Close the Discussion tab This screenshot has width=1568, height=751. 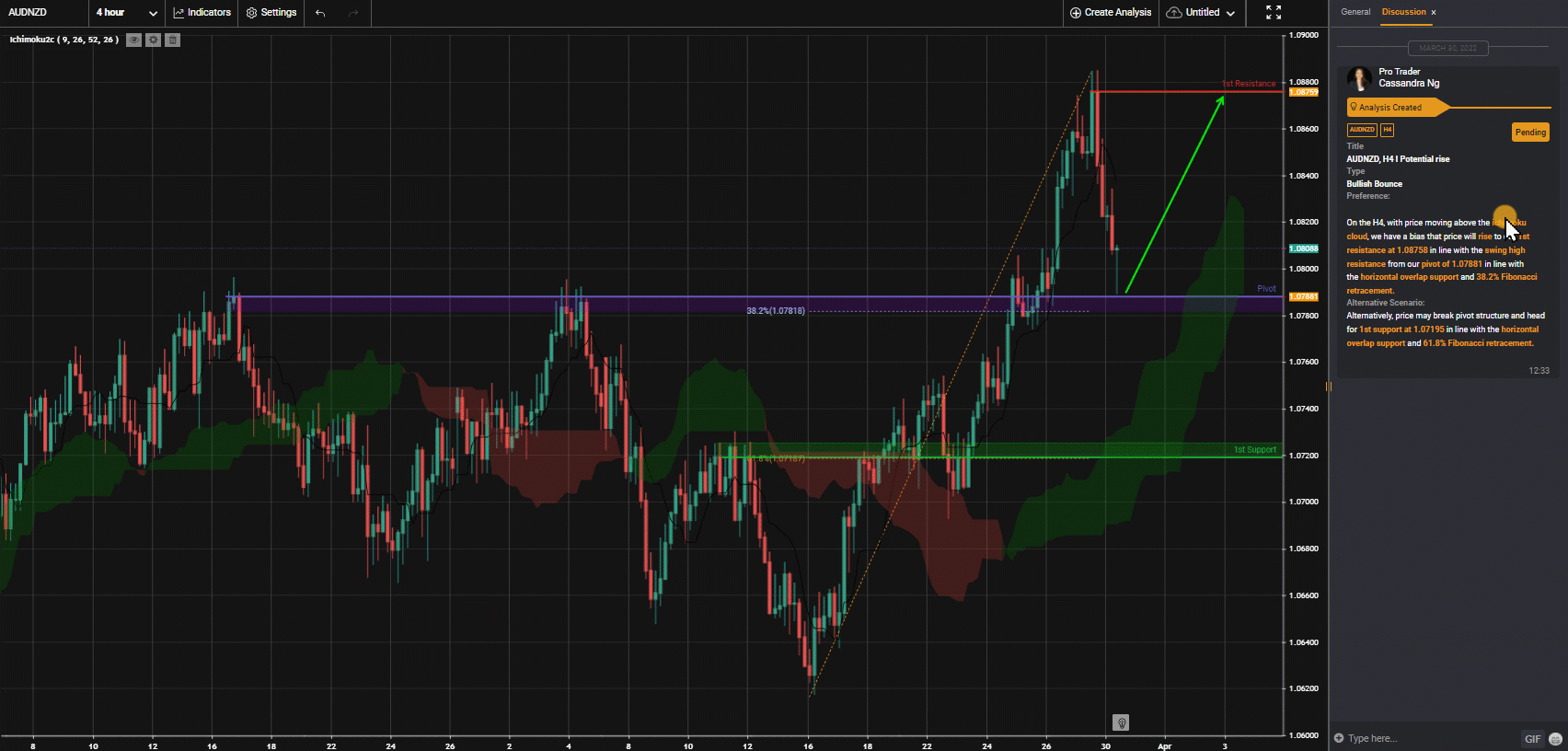pyautogui.click(x=1434, y=13)
